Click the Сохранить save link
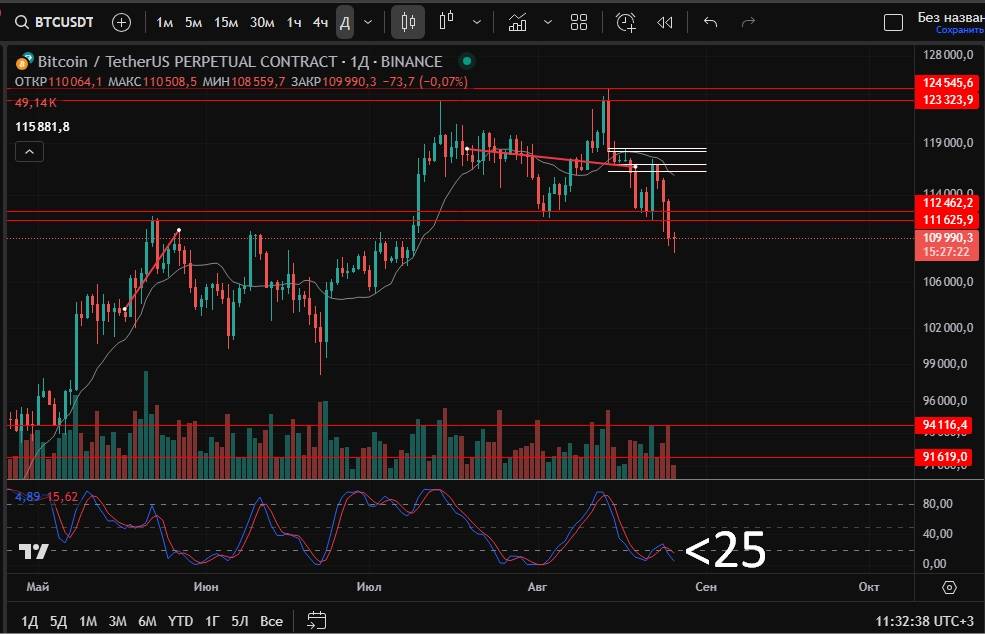 click(x=960, y=31)
